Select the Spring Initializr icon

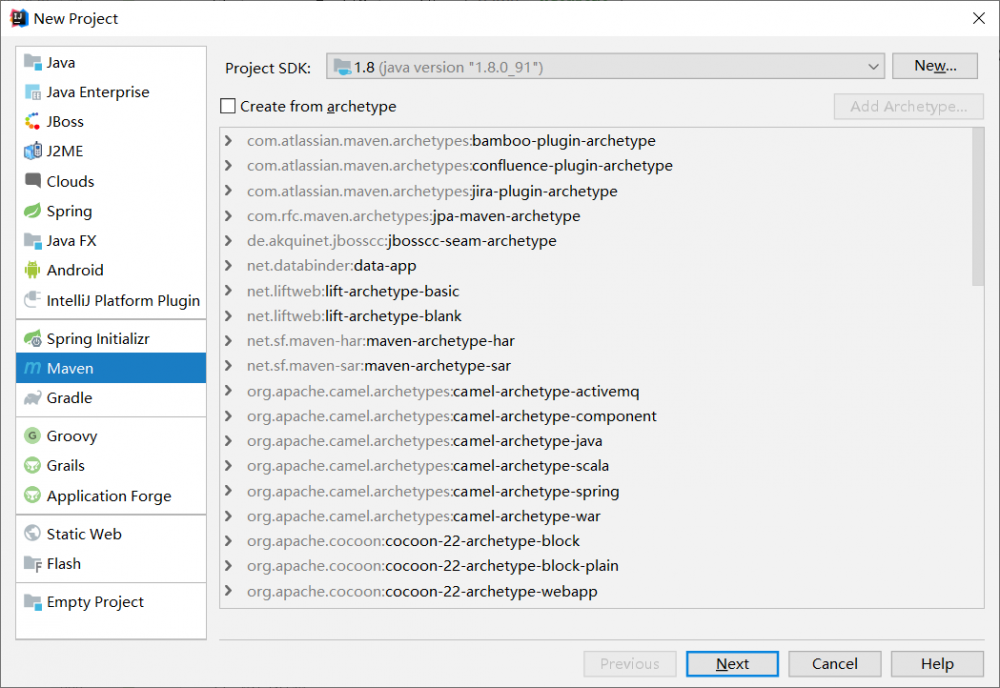[x=33, y=339]
